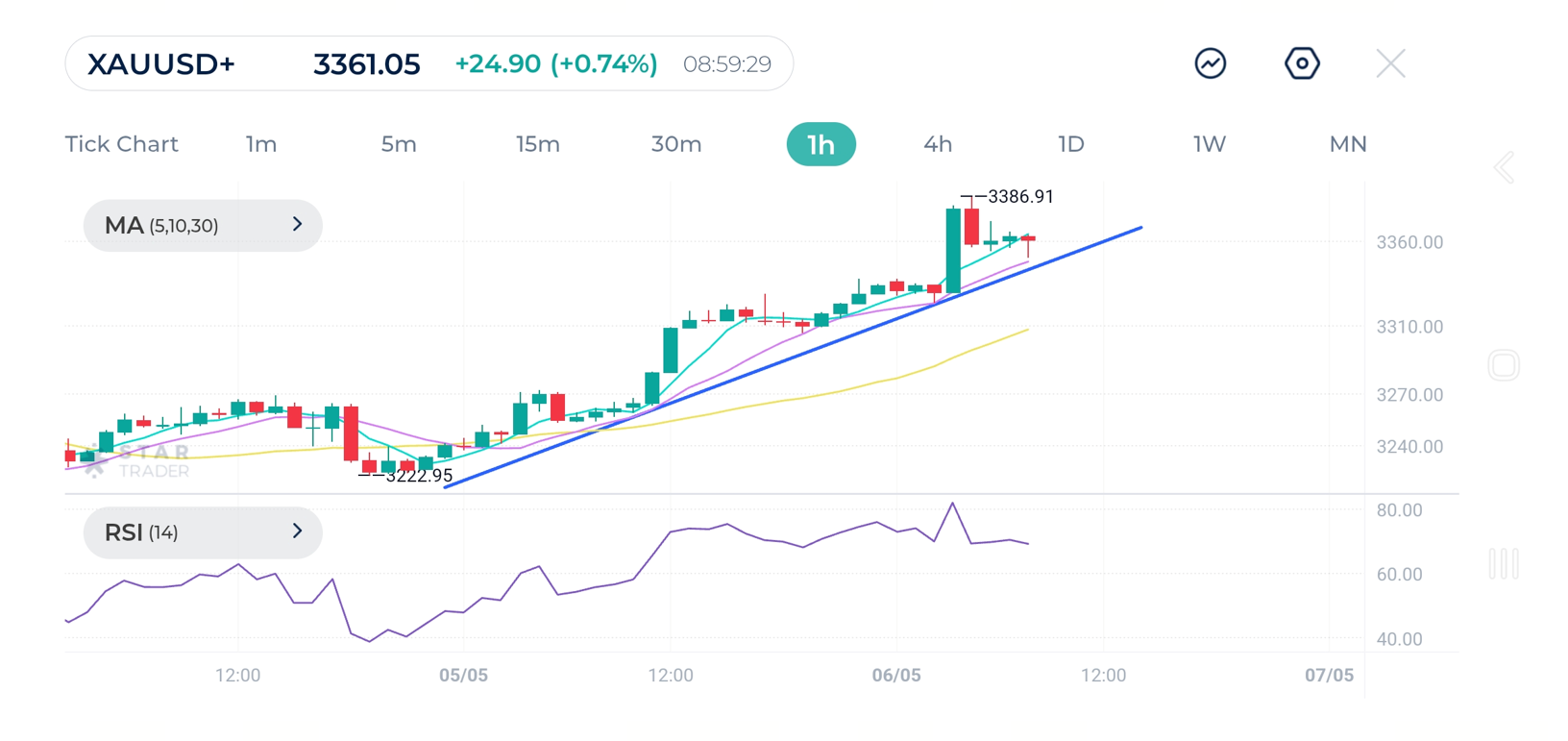Viewport: 1568px width, 741px height.
Task: Open the chart indicators line icon
Action: (1210, 63)
